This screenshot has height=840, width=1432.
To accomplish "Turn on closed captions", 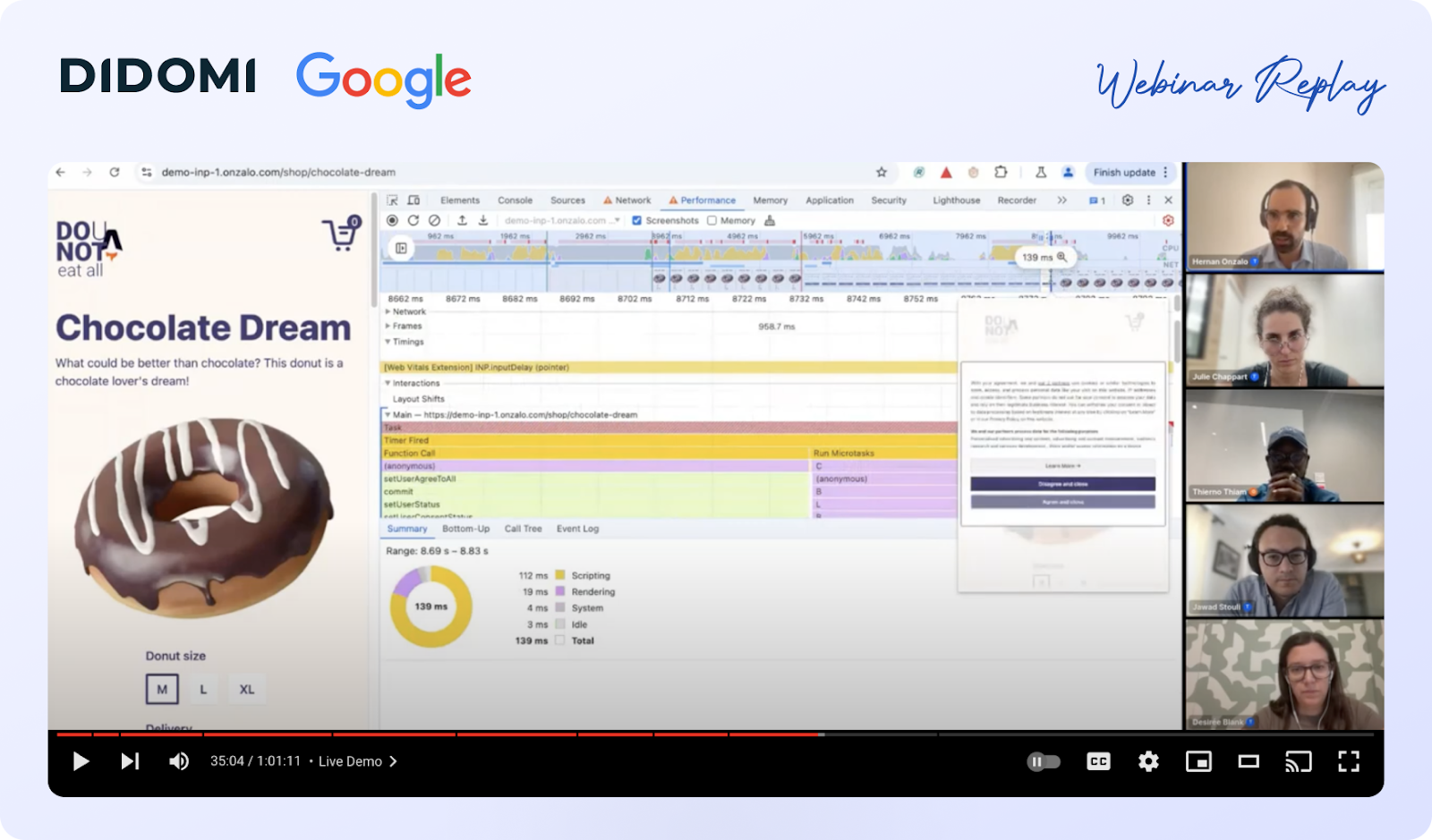I will pos(1098,761).
